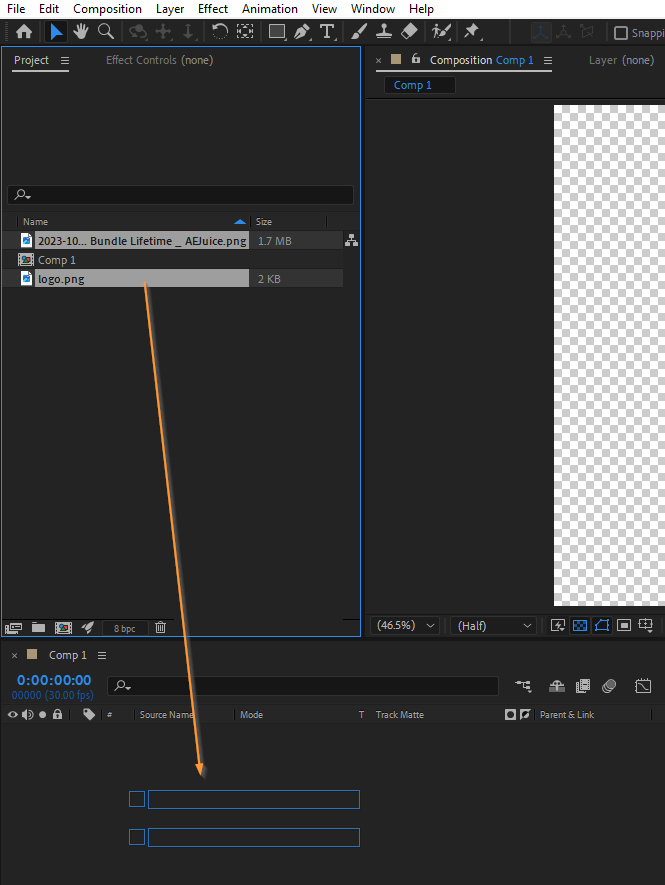Open the Half resolution dropdown
Screen dimensions: 665x885
(x=493, y=625)
